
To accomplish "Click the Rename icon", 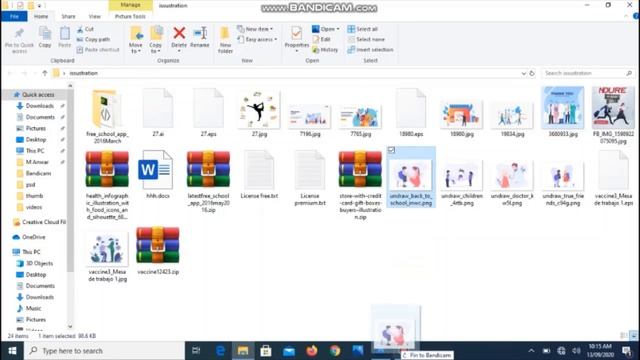I will 200,33.
